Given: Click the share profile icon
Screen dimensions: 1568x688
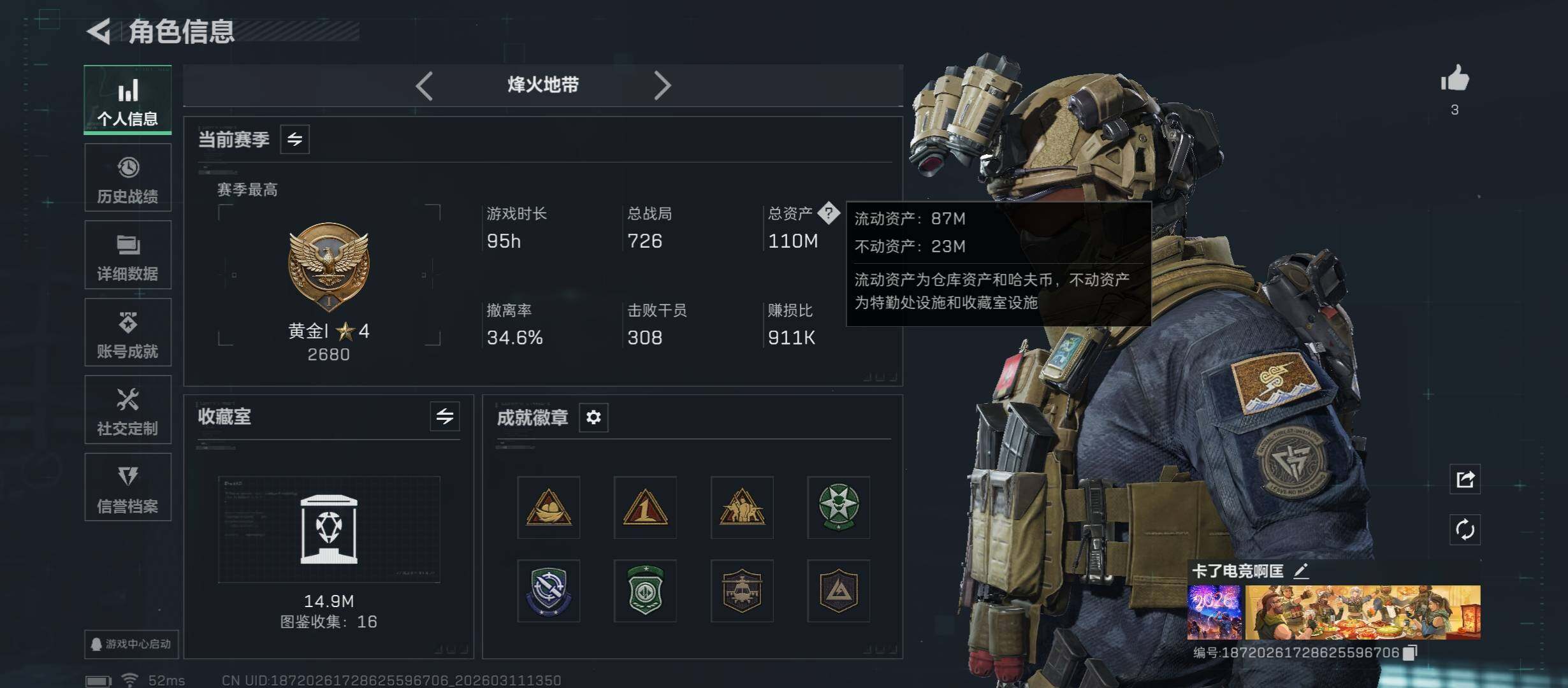Looking at the screenshot, I should 1465,479.
